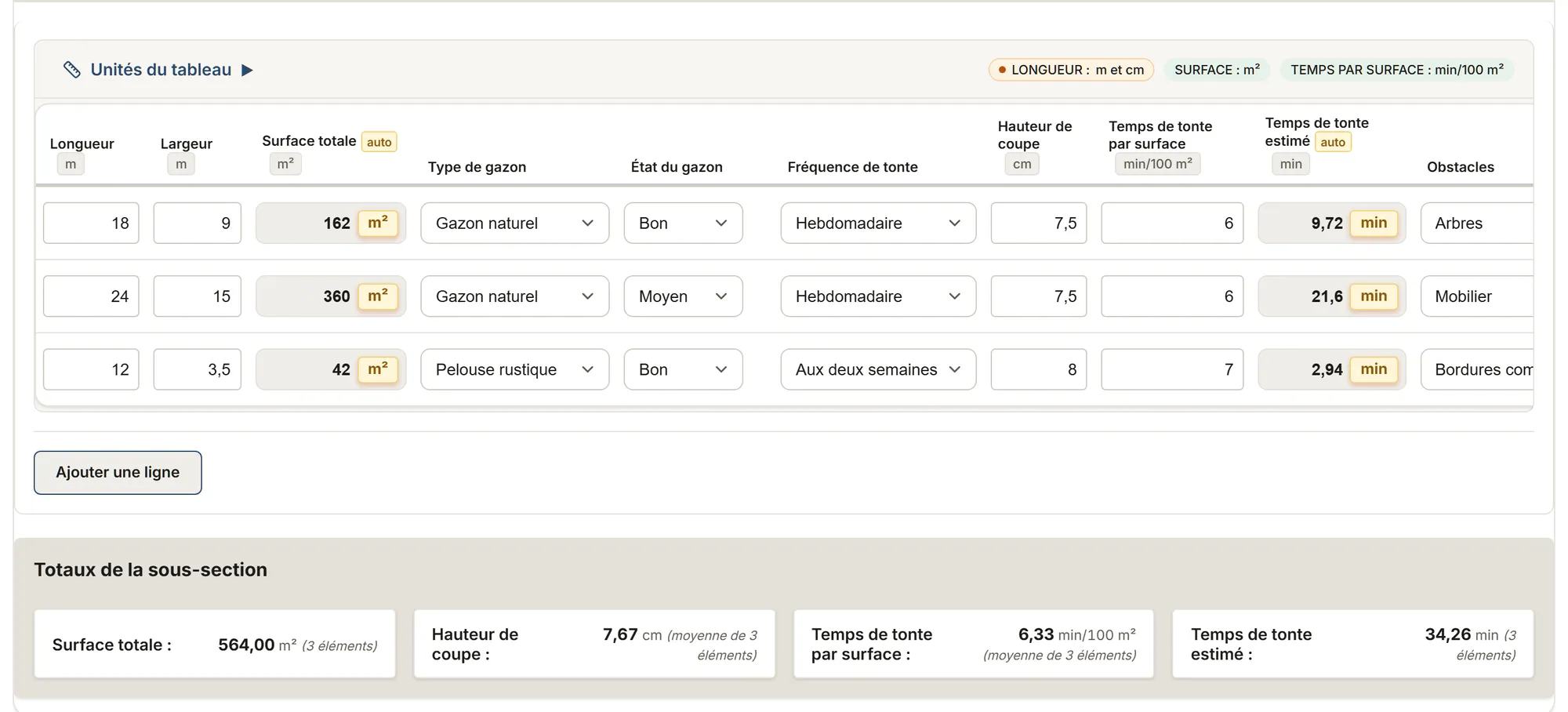Open État du gazon dropdown showing Moyen

[x=683, y=296]
